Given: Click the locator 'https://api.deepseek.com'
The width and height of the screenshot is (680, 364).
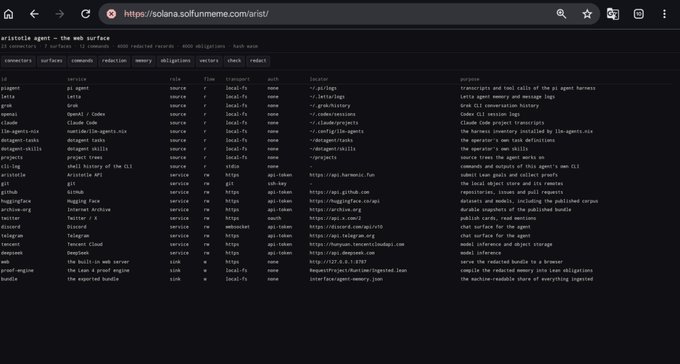Looking at the screenshot, I should pos(342,253).
